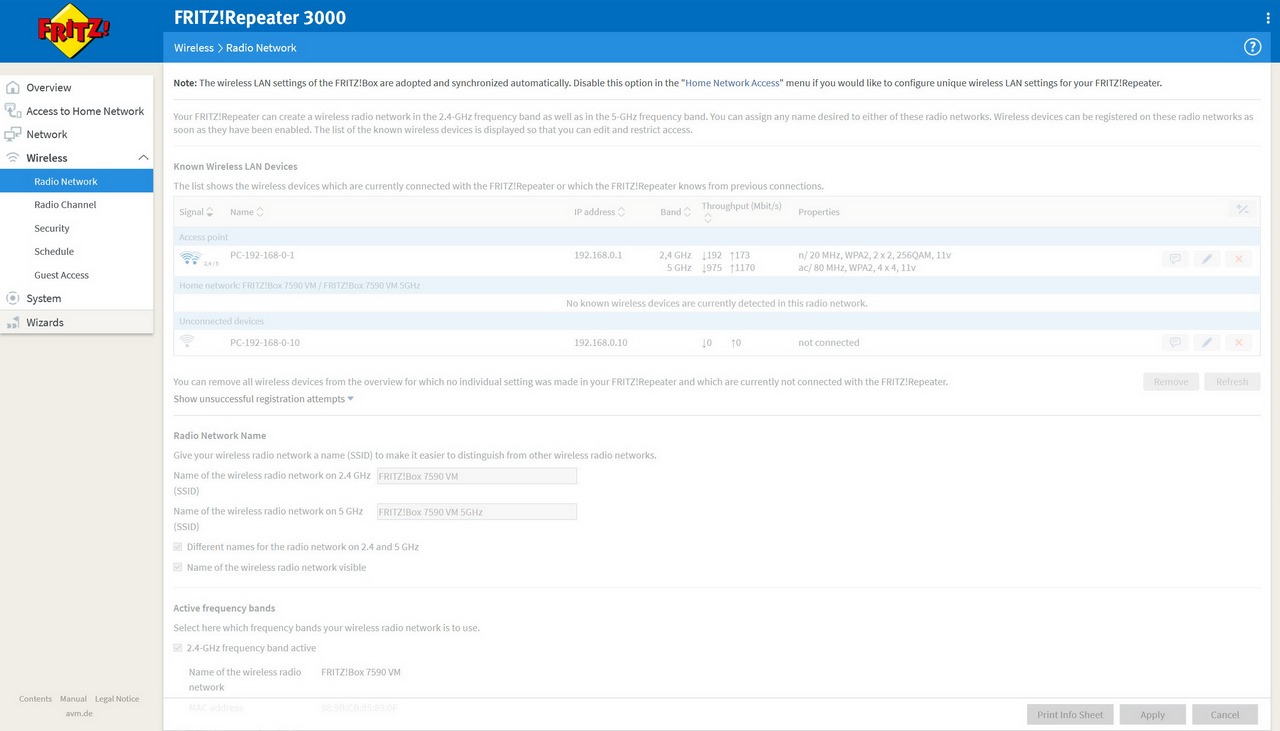The image size is (1280, 731).
Task: Click signal icon for PC-192-168-0-10
Action: [187, 342]
